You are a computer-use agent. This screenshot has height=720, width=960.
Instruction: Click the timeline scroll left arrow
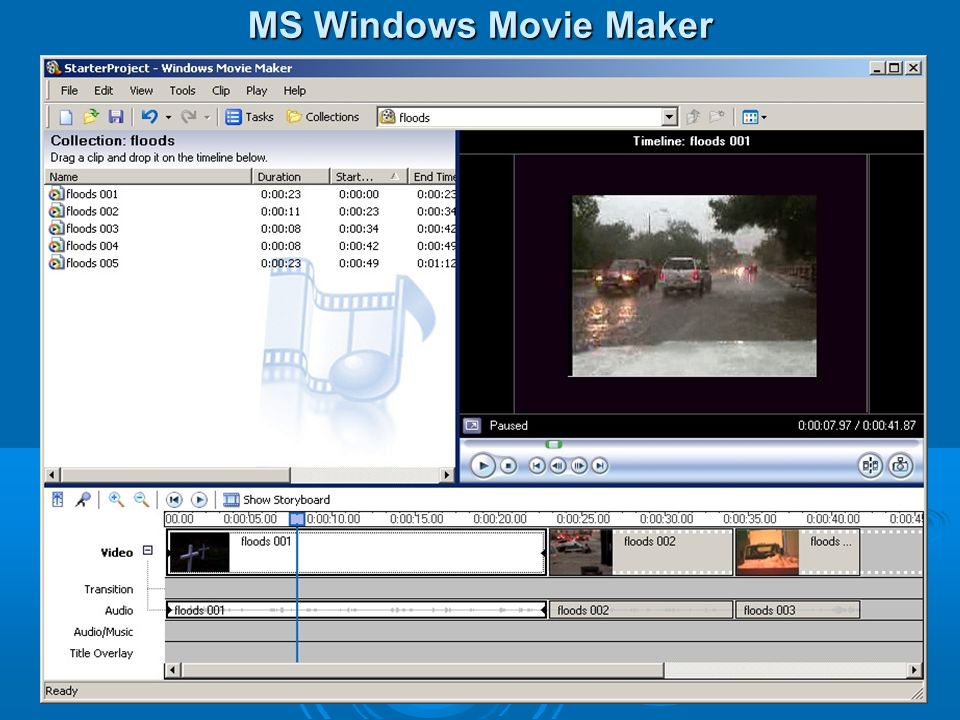tap(173, 670)
